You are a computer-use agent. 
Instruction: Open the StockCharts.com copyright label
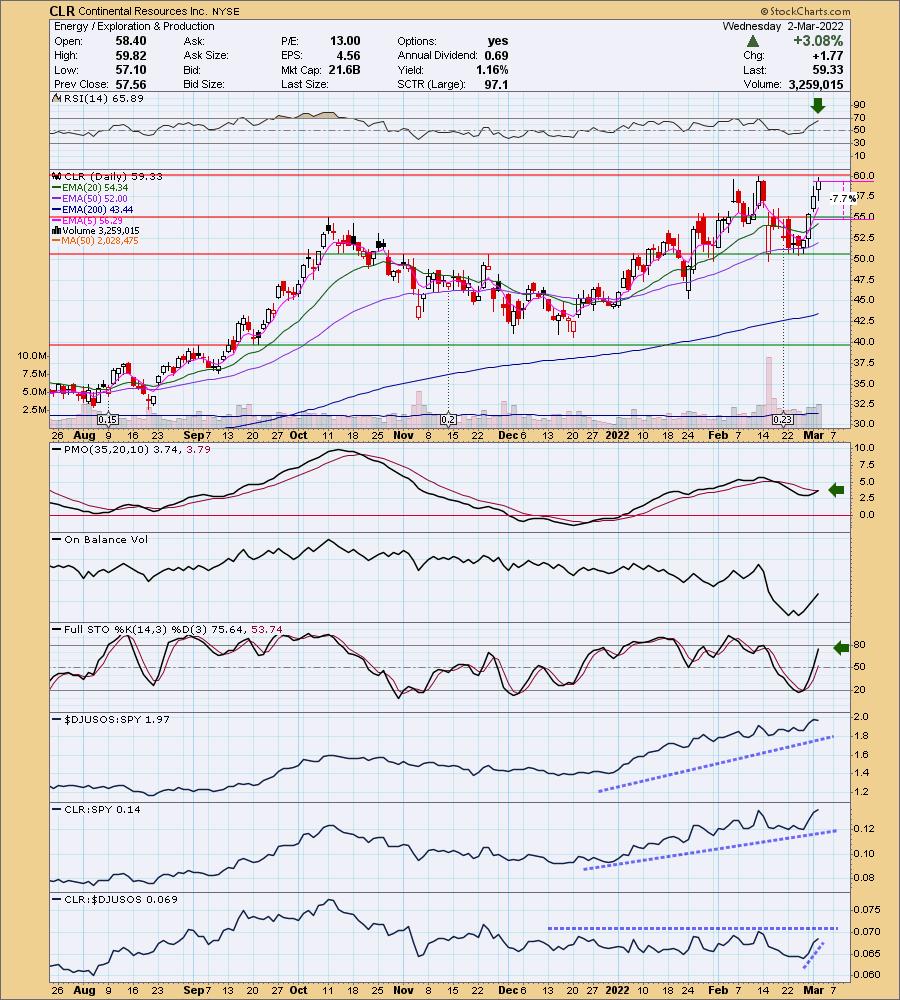[x=806, y=11]
